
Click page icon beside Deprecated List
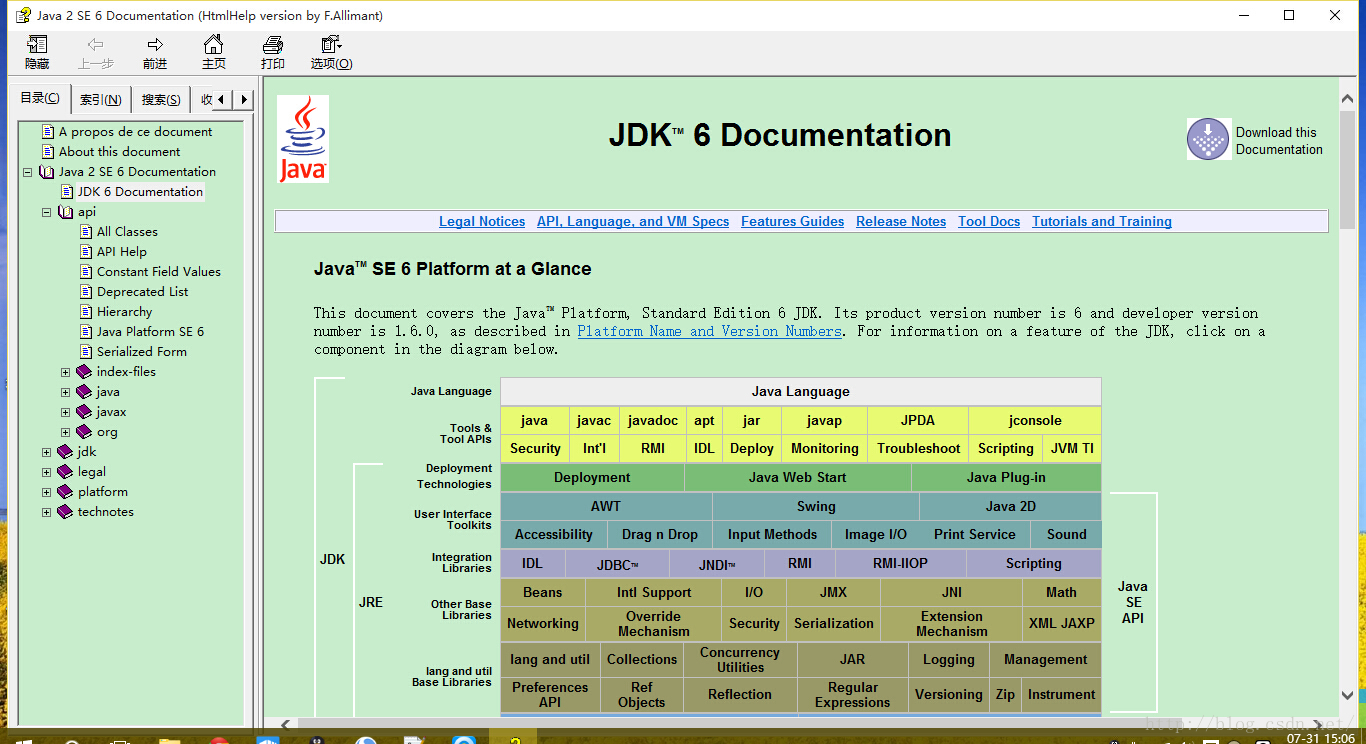click(87, 292)
